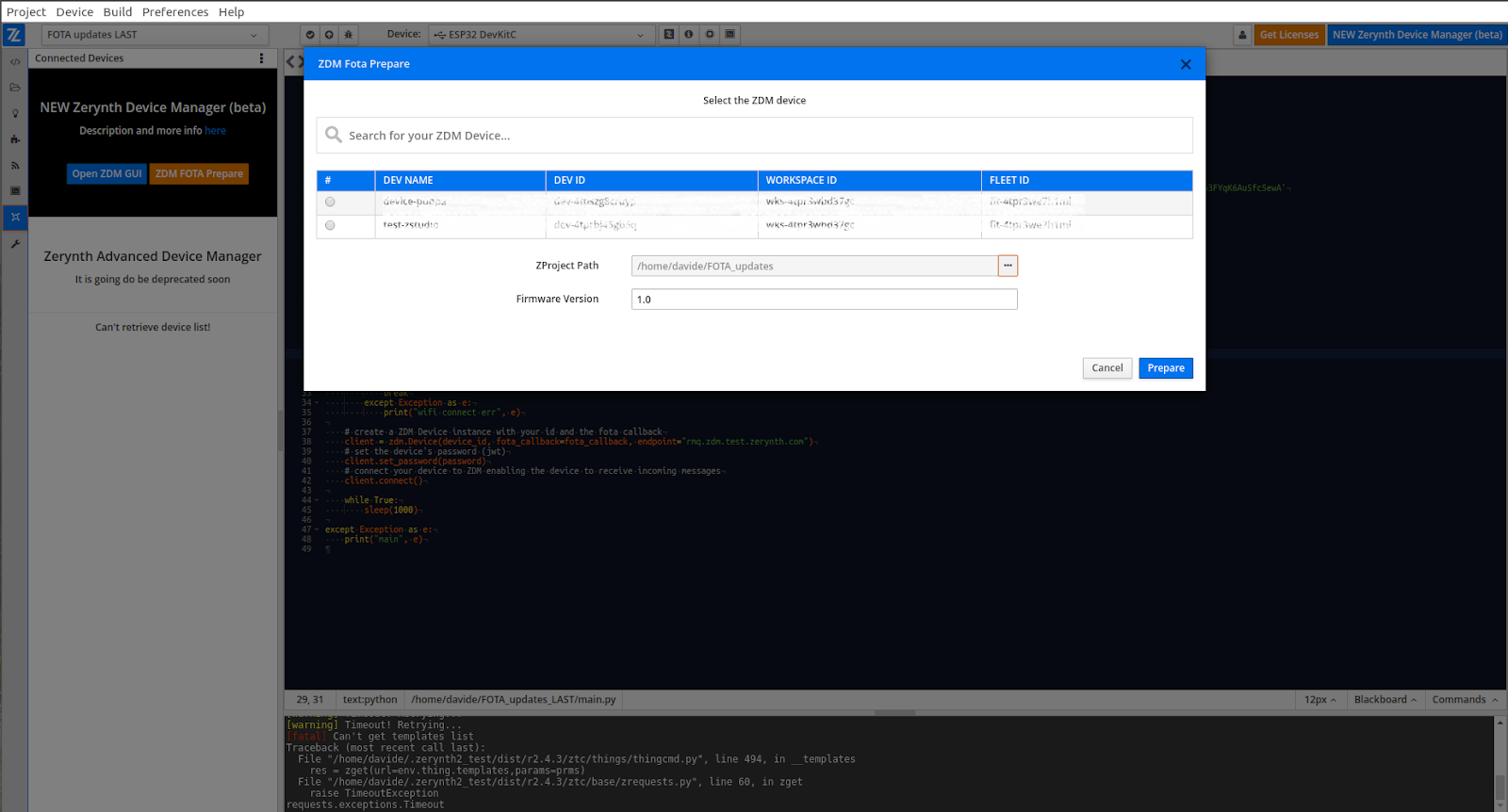Collapse code fold at line 47
1508x812 pixels.
[x=317, y=530]
